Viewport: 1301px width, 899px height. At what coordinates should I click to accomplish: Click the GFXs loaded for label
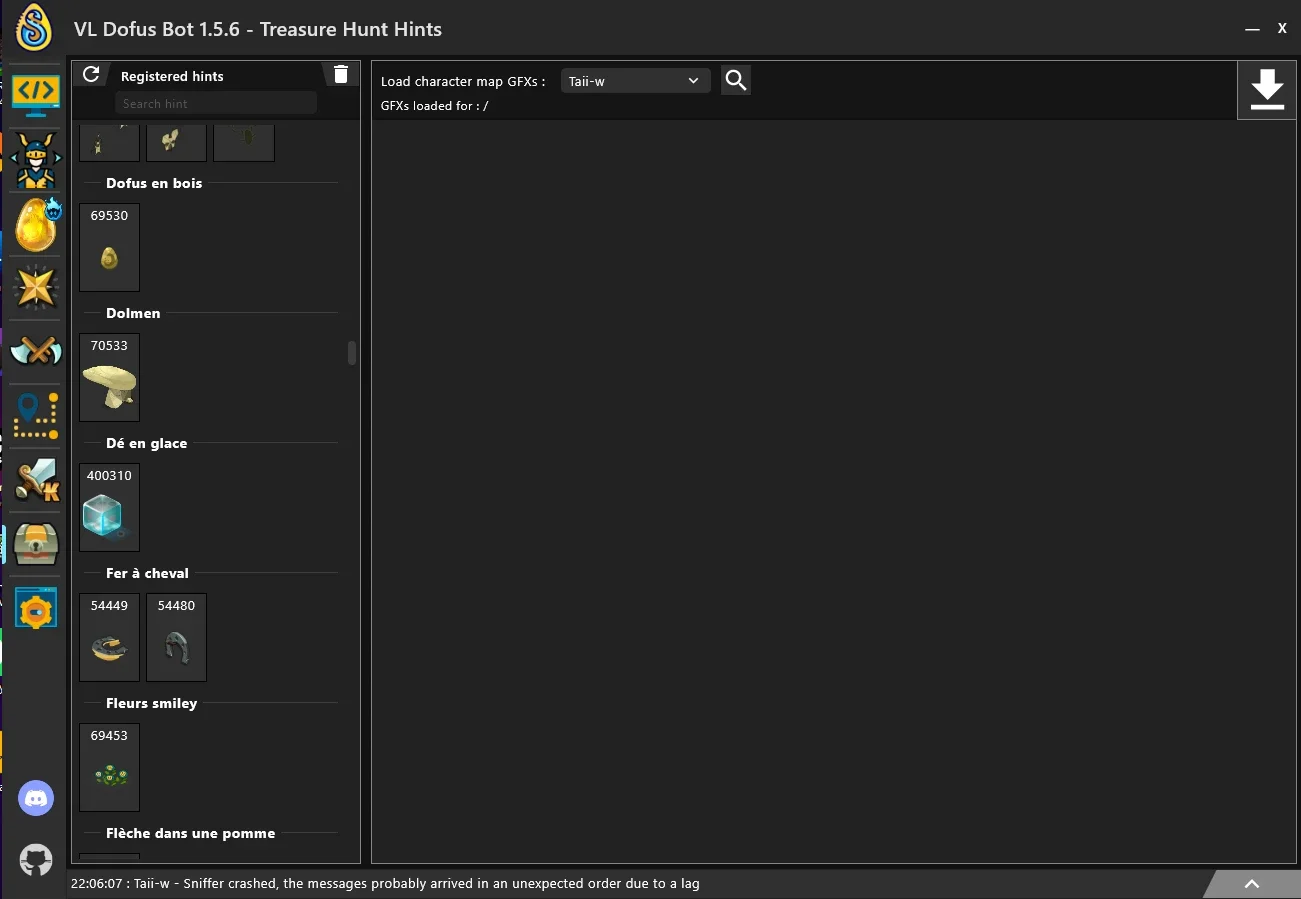click(x=435, y=105)
